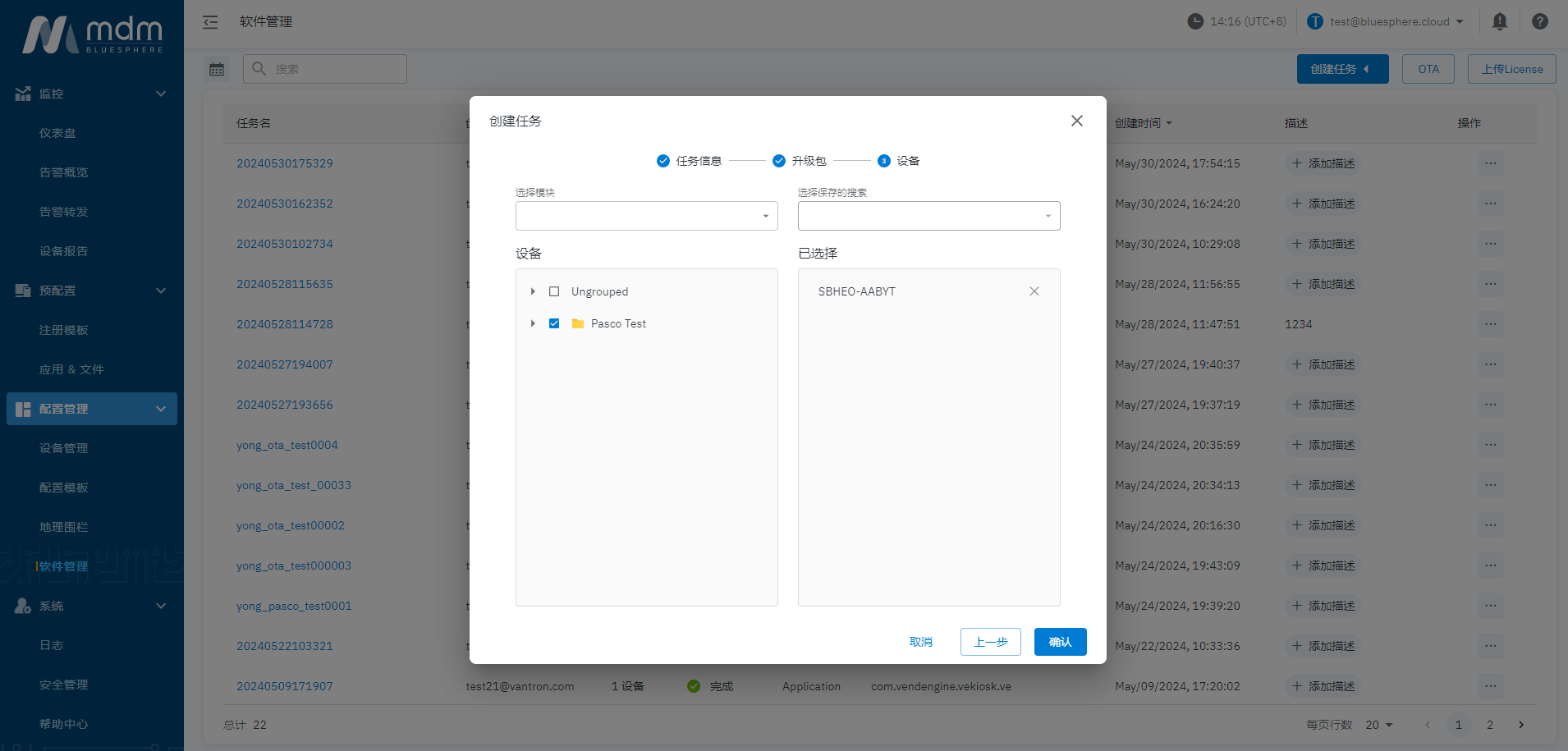Uncheck the Pasco Test checkbox
The height and width of the screenshot is (751, 1568).
(x=554, y=323)
